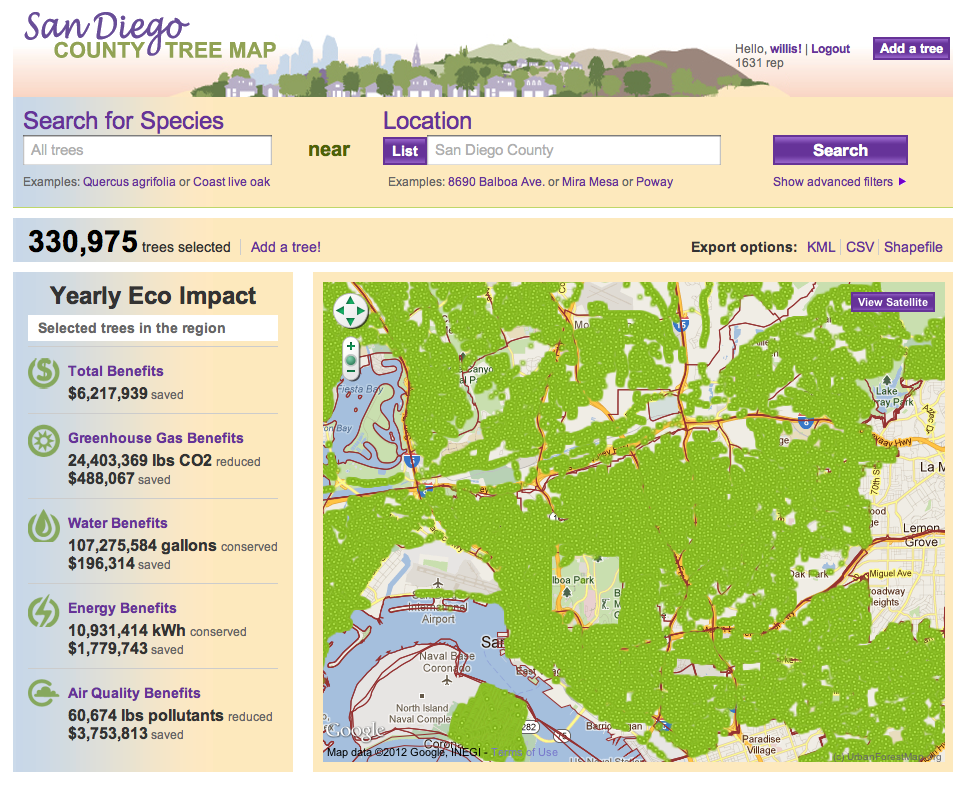Click the List button beside location field
The width and height of the screenshot is (974, 788).
[405, 151]
